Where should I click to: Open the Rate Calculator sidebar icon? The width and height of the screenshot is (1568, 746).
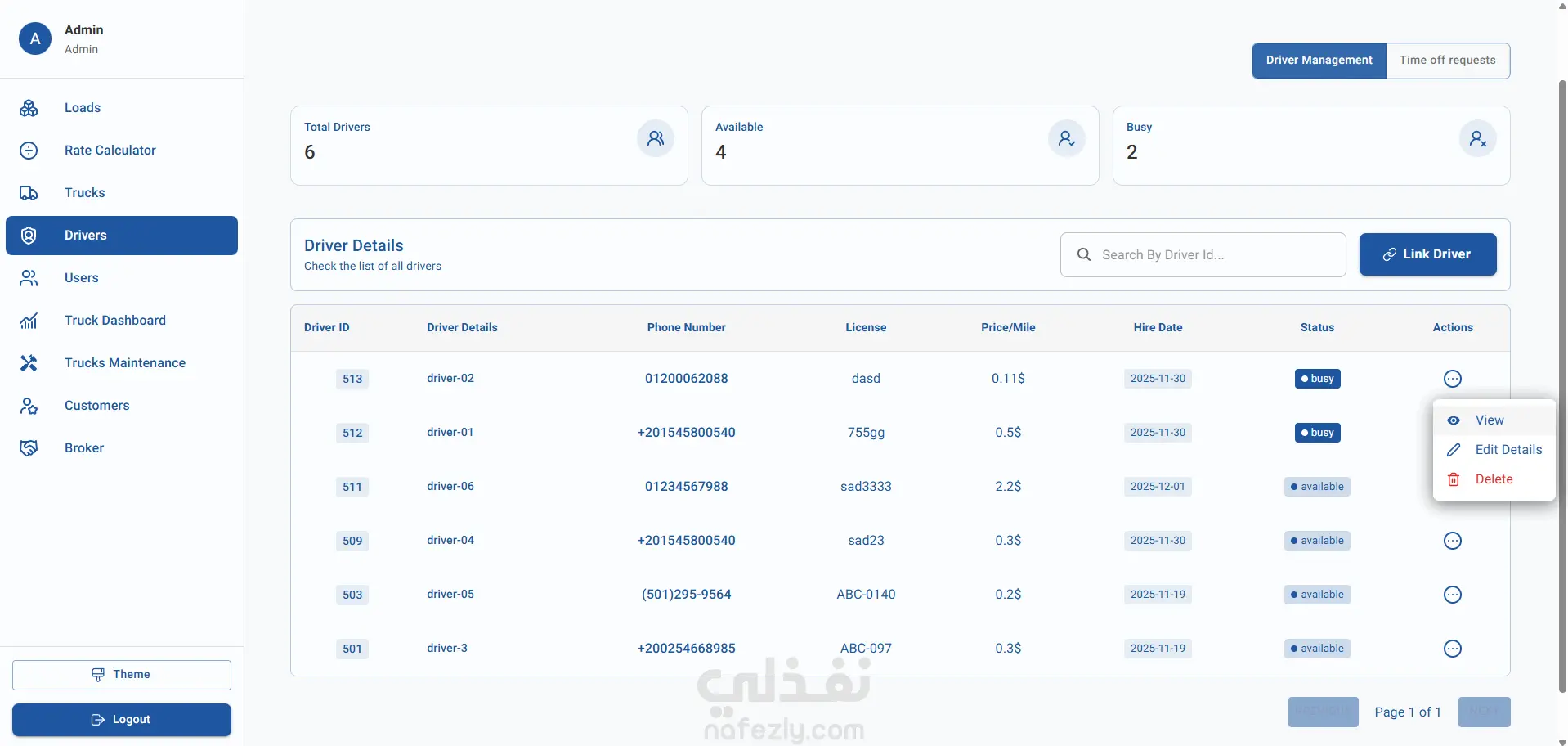point(29,151)
